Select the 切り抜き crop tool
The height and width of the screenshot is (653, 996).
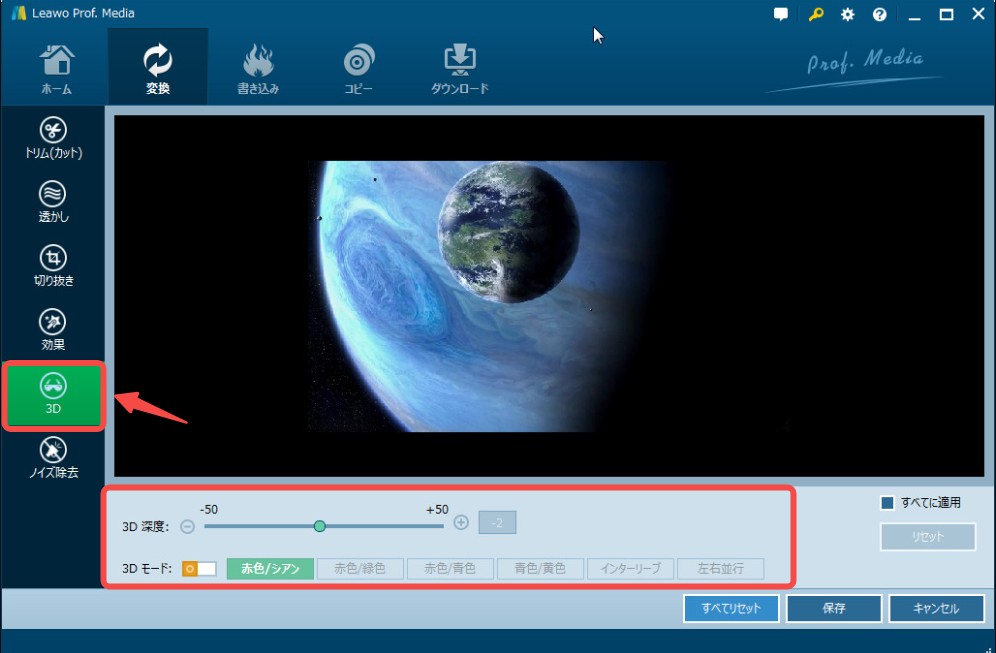tap(53, 266)
